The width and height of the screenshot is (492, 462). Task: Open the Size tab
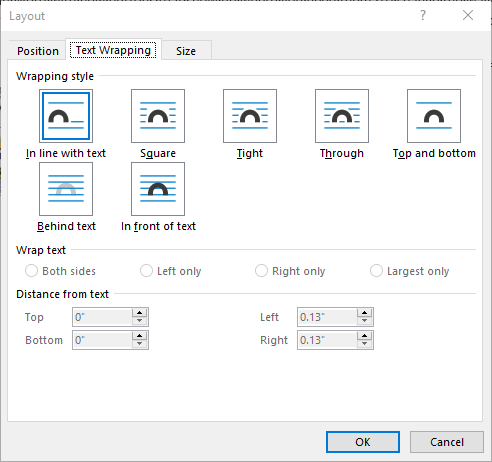(186, 51)
